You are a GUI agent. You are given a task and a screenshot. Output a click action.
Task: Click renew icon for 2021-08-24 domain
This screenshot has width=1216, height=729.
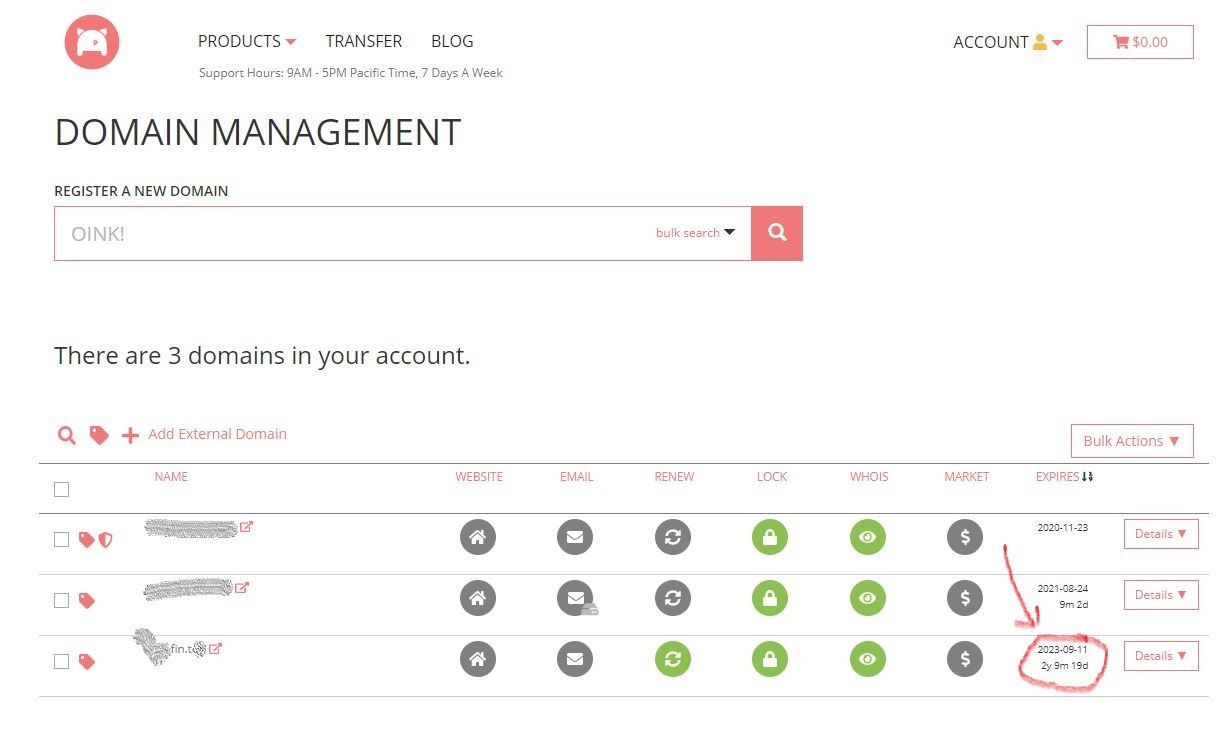point(673,599)
